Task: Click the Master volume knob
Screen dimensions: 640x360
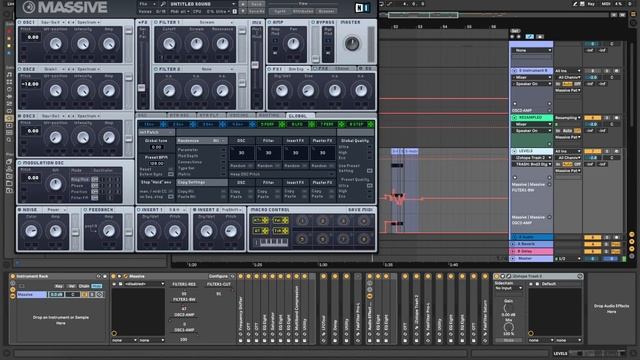Action: tap(352, 44)
